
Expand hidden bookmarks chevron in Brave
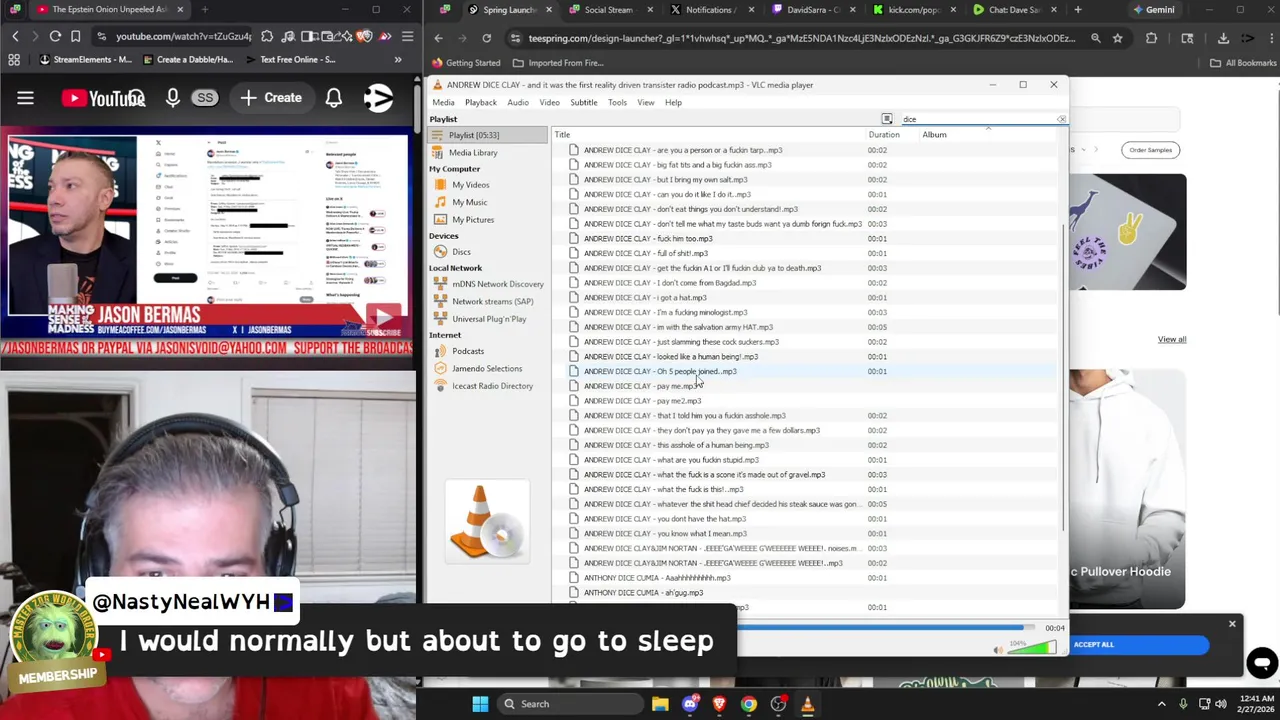[x=397, y=59]
